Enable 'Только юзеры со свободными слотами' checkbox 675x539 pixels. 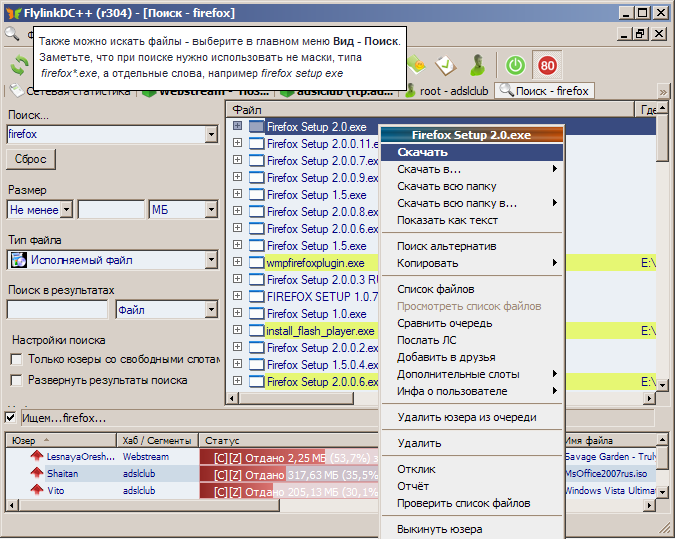pyautogui.click(x=16, y=359)
